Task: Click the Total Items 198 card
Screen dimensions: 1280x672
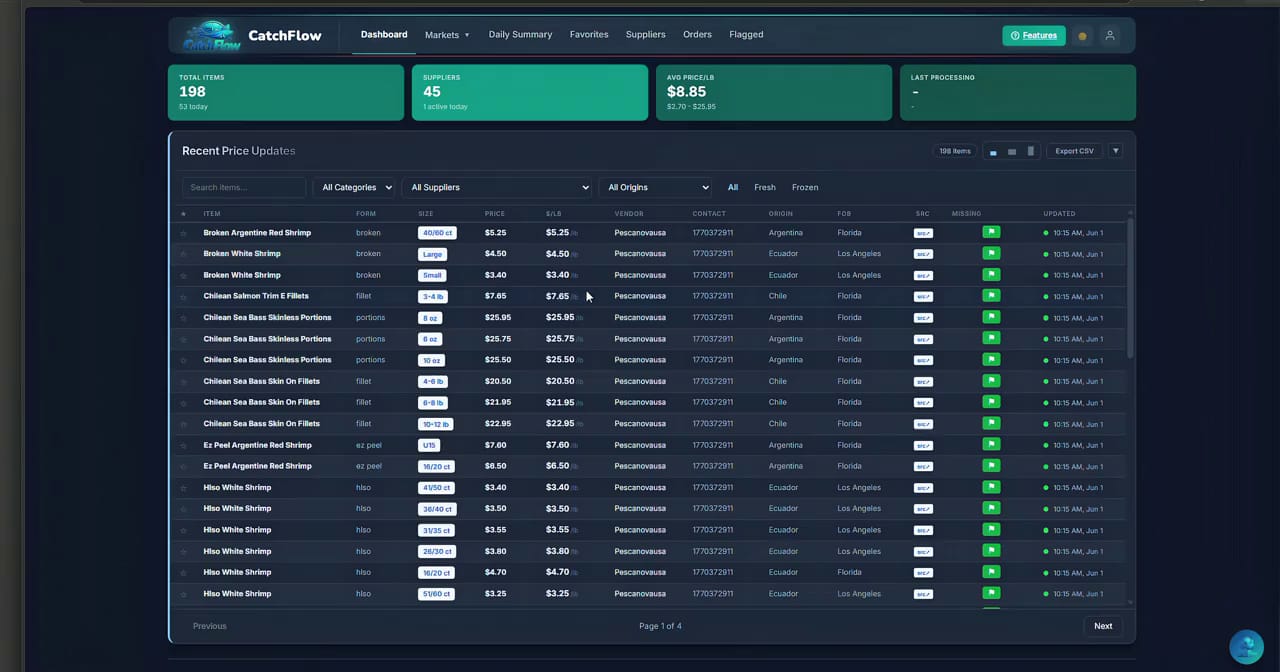Action: 286,92
